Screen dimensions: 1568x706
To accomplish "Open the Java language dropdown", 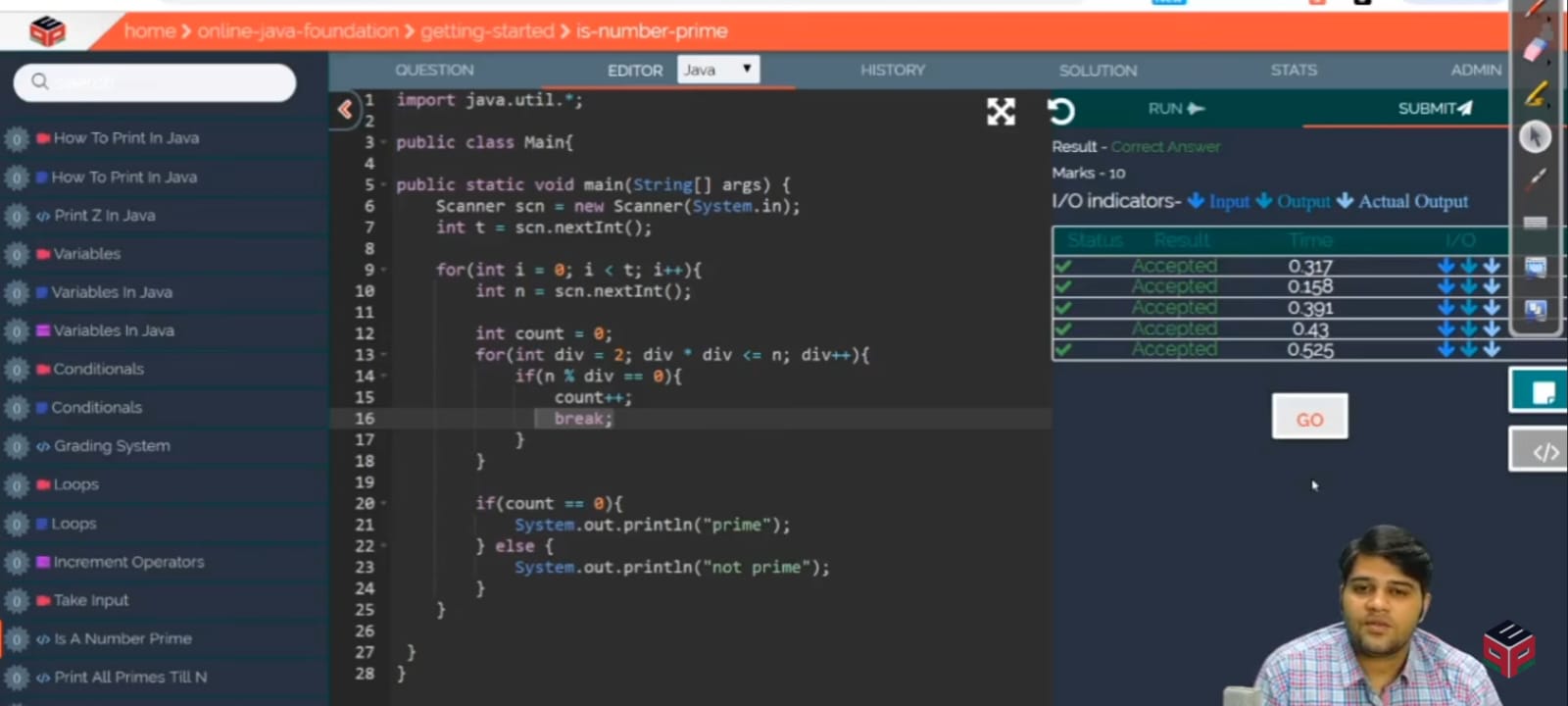I will [718, 70].
